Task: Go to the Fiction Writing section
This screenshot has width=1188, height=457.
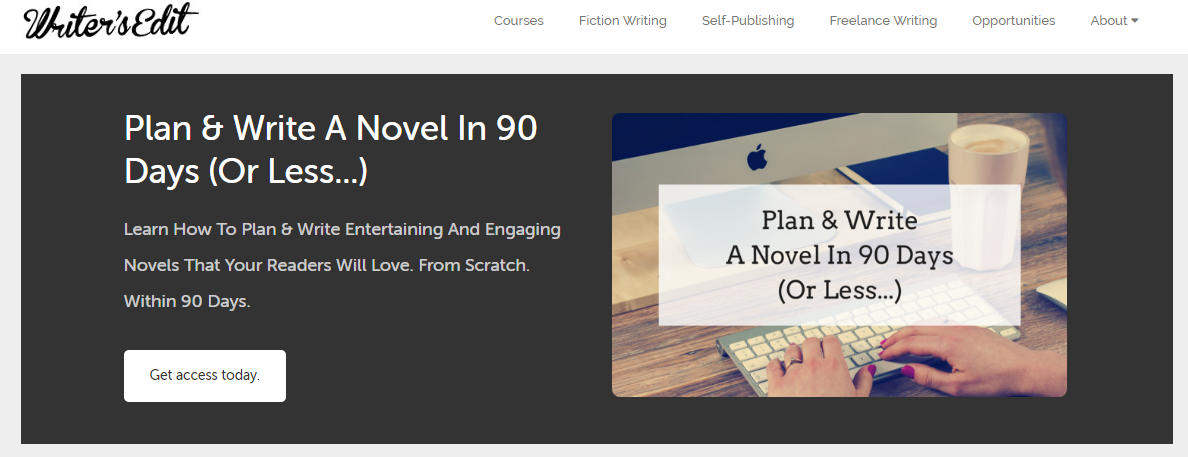Action: pyautogui.click(x=623, y=21)
